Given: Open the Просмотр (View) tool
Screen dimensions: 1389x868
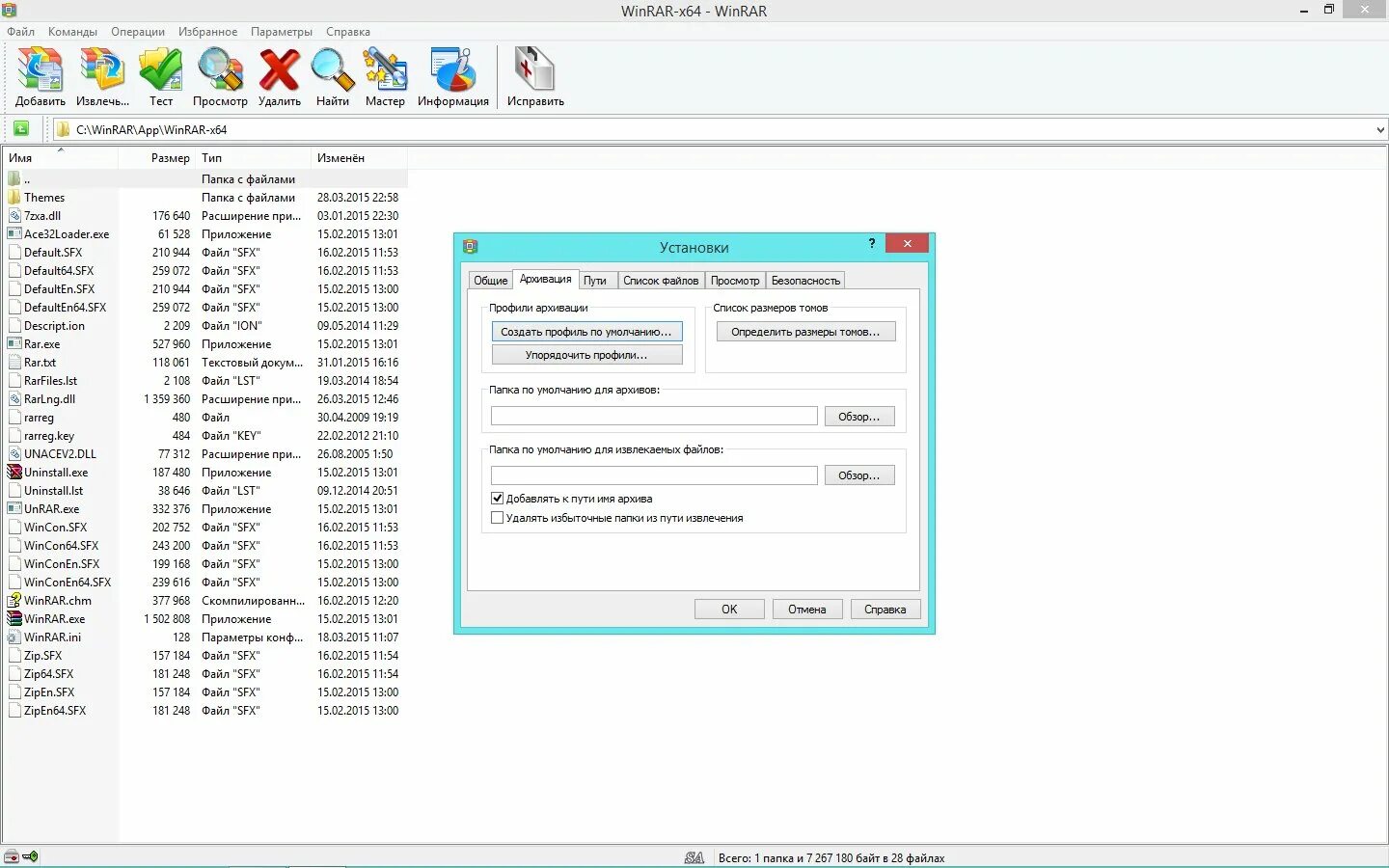Looking at the screenshot, I should (x=220, y=70).
